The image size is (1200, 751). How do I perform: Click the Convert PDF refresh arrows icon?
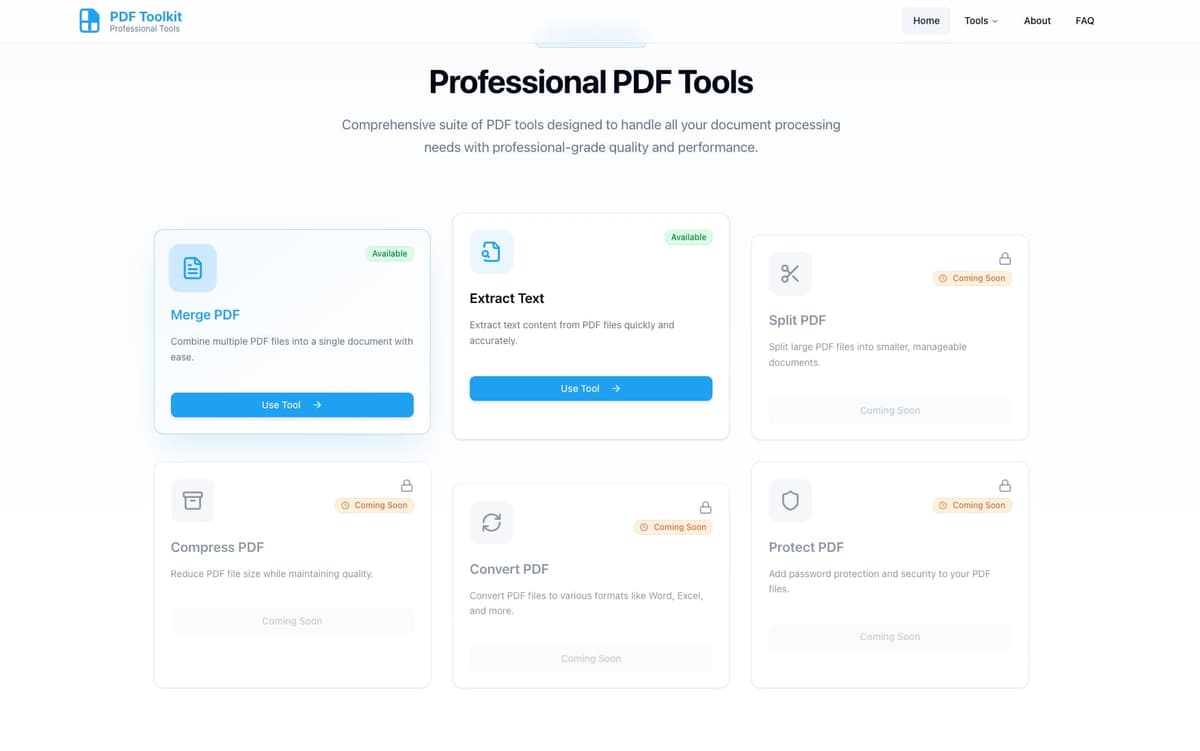tap(491, 522)
